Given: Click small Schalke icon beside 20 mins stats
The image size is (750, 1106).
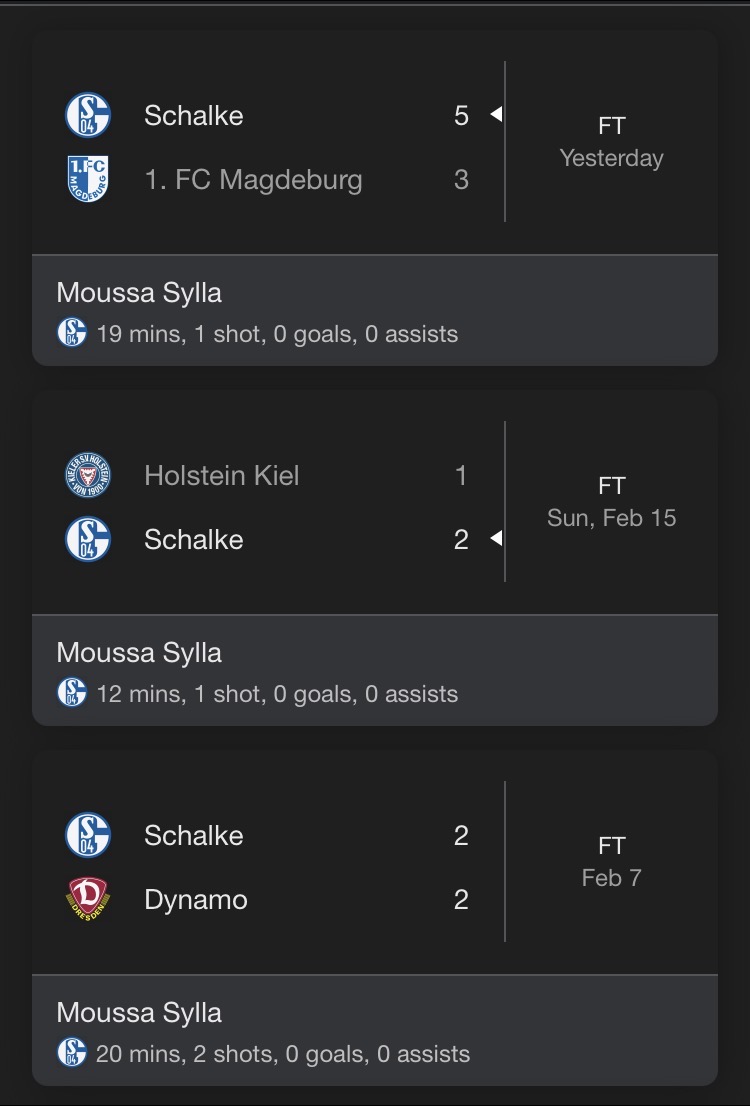Looking at the screenshot, I should point(72,1053).
